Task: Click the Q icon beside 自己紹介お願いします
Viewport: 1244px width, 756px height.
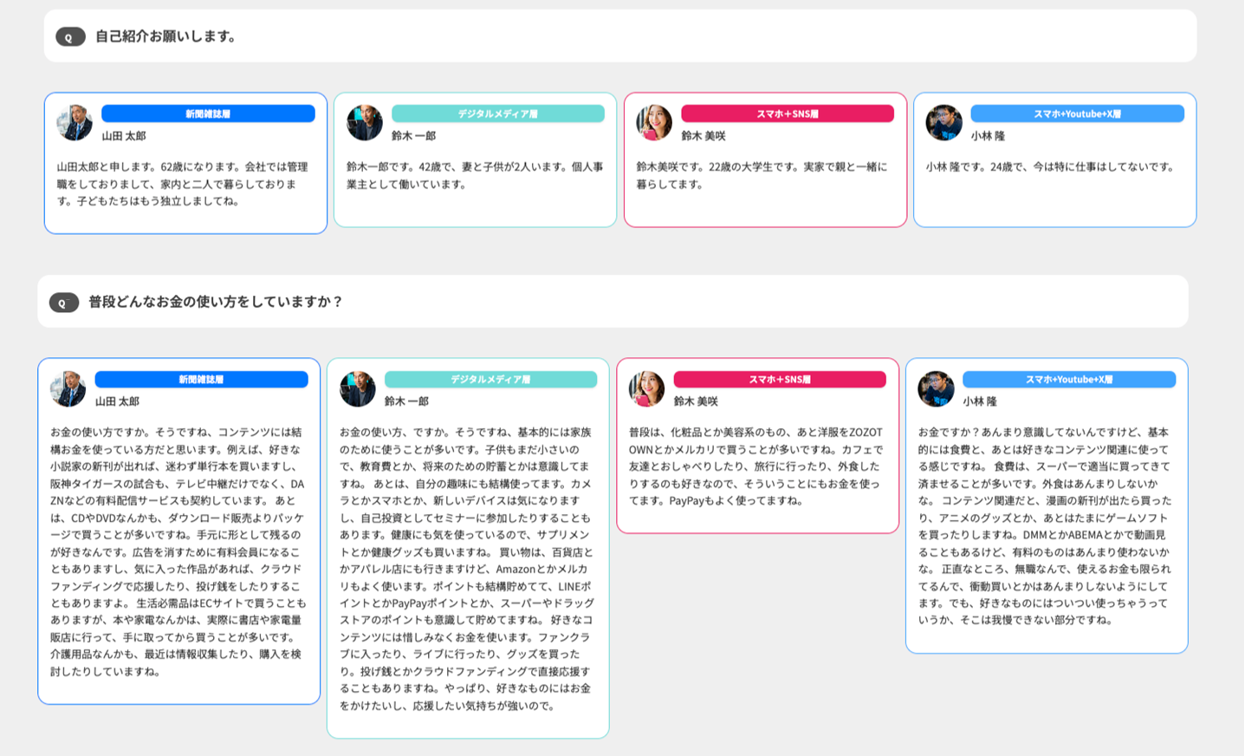Action: click(x=70, y=37)
